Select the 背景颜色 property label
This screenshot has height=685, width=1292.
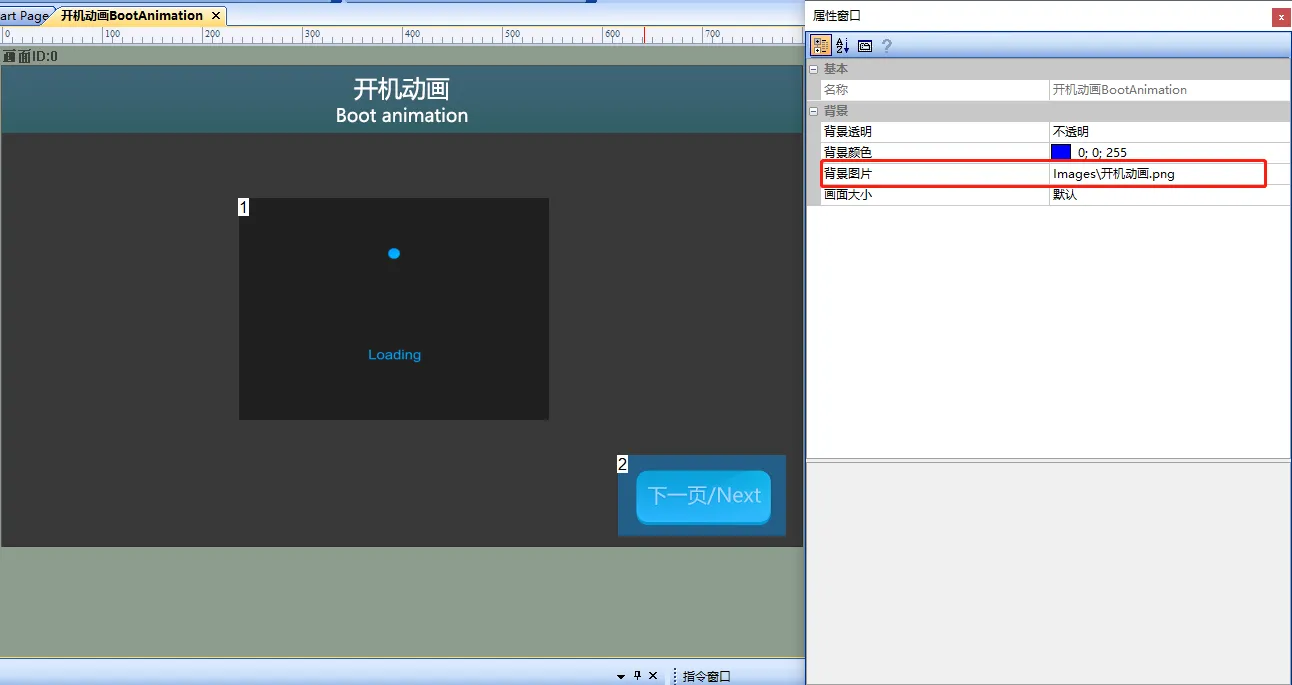tap(847, 153)
